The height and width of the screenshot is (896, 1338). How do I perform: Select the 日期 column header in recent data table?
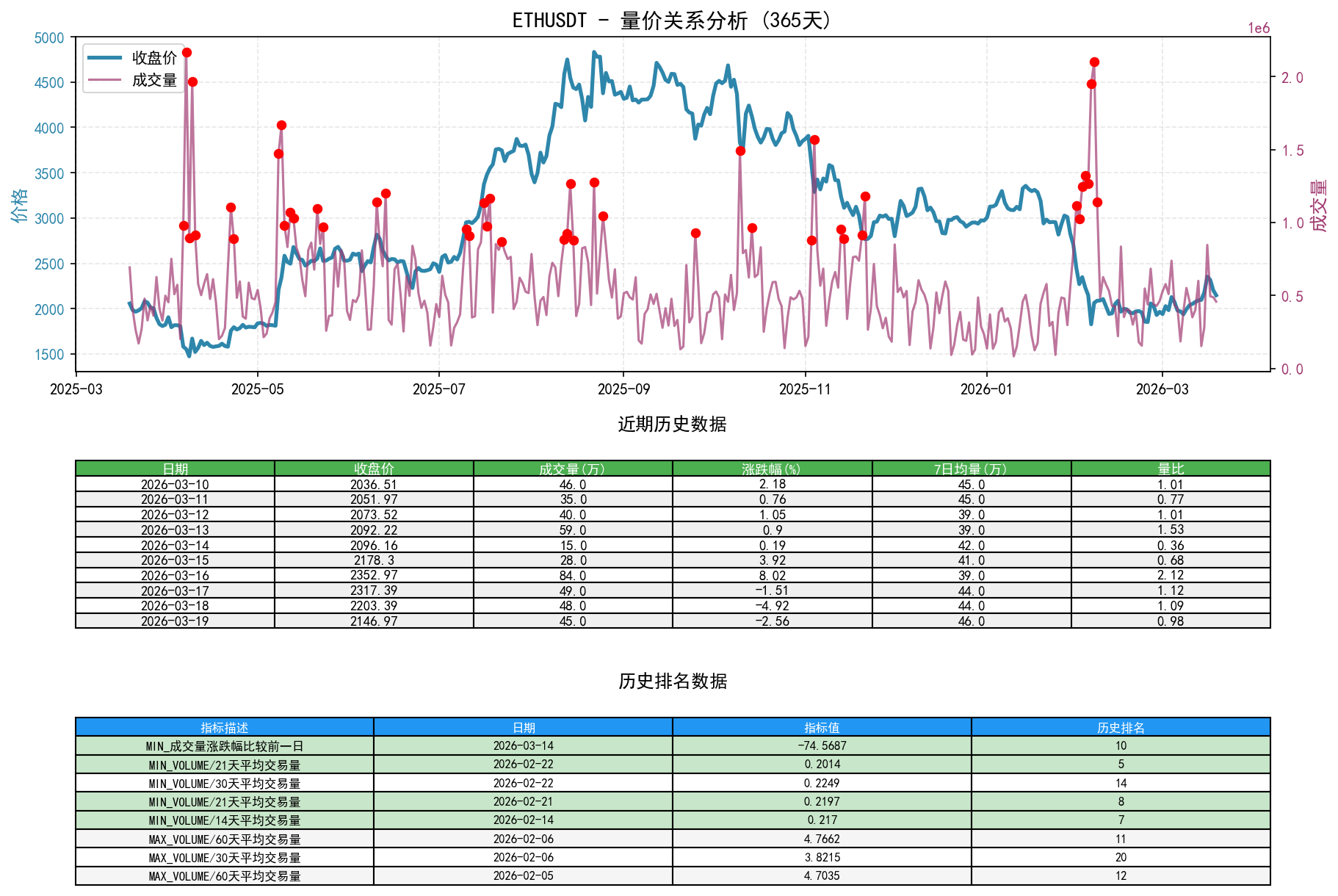175,467
